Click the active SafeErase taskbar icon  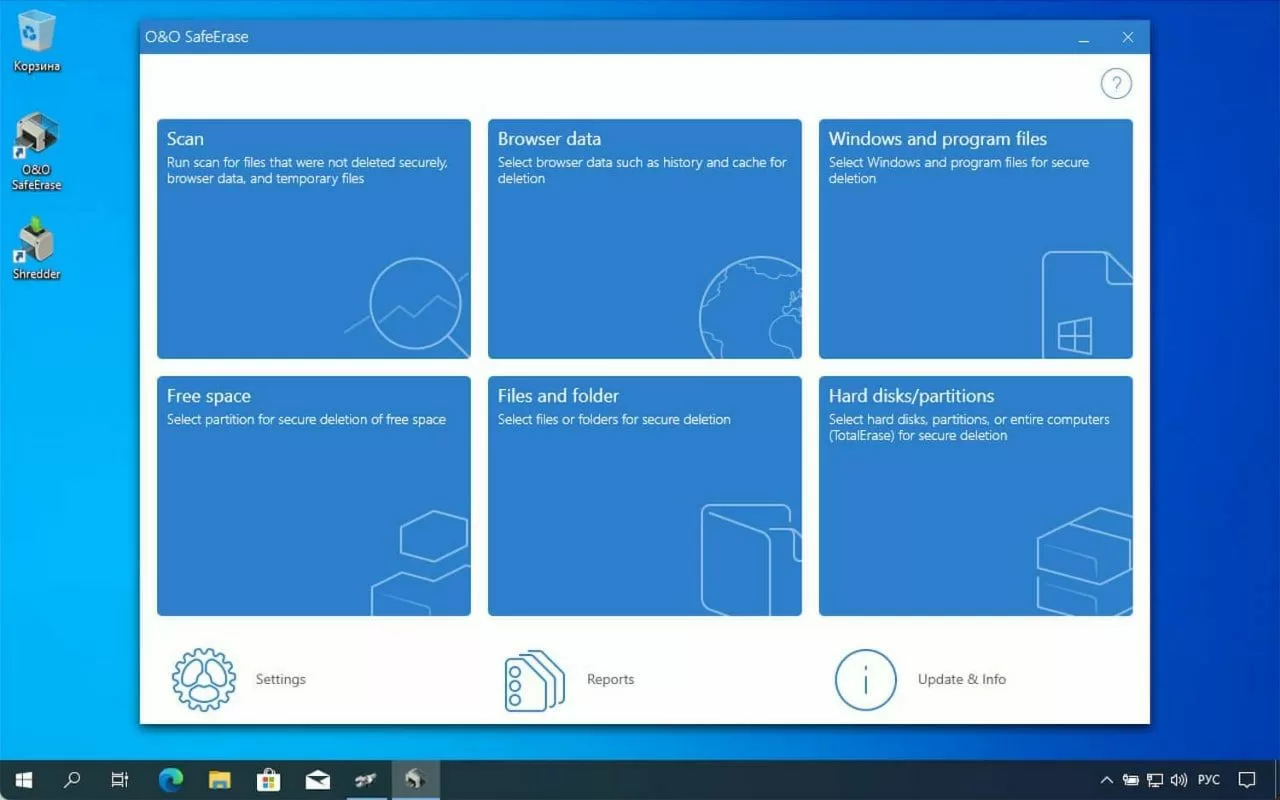(415, 780)
